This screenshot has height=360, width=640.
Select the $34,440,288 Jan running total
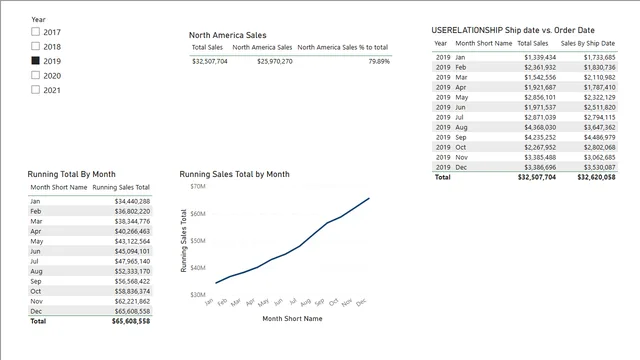point(132,201)
